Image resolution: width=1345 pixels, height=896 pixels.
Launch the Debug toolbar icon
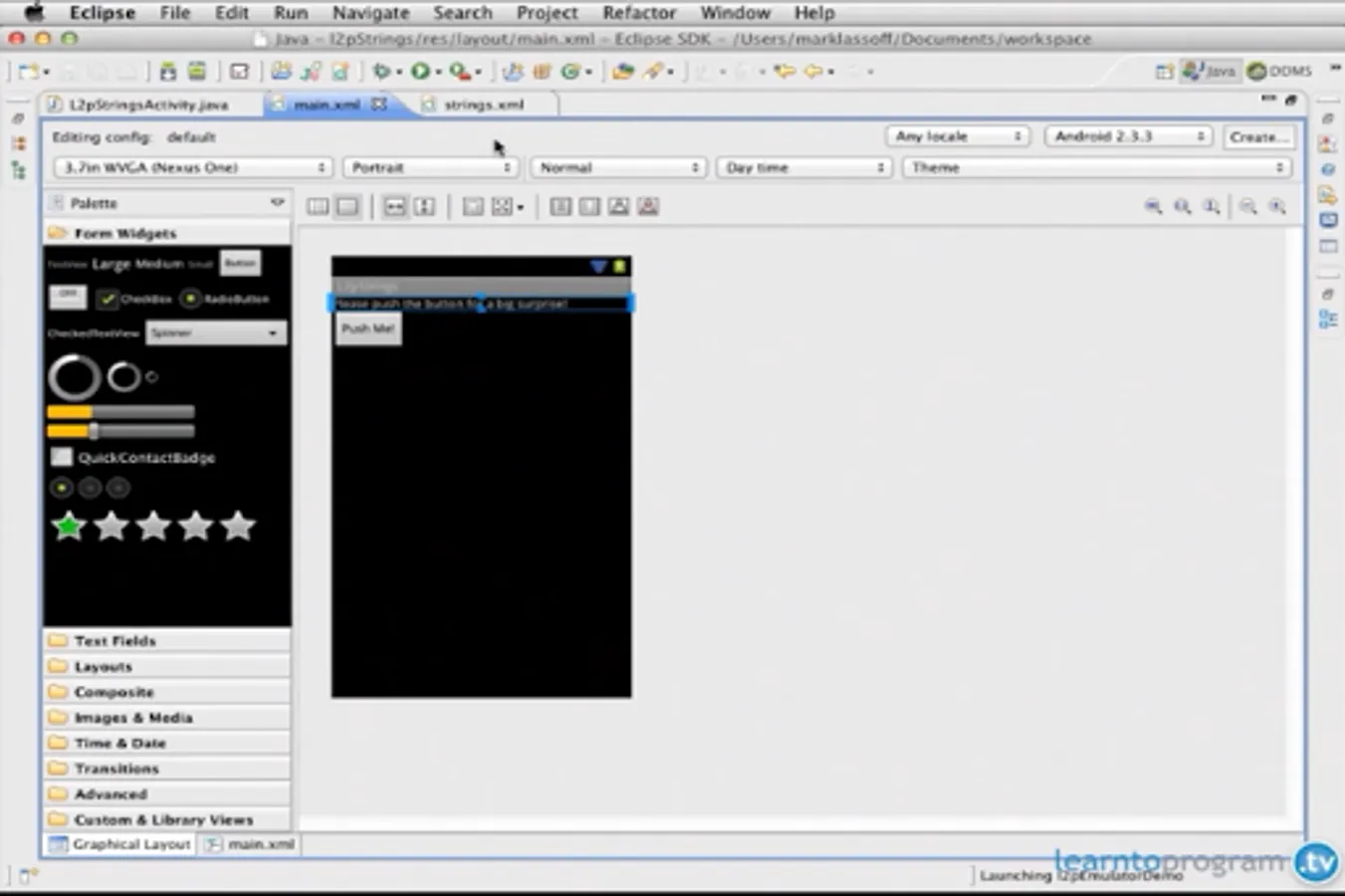(x=381, y=72)
